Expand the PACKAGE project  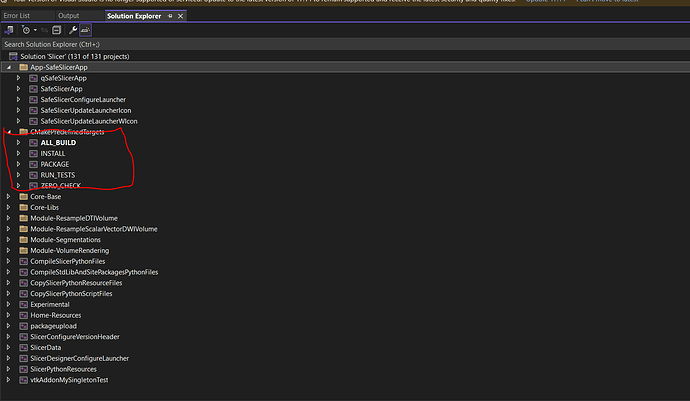coord(18,164)
